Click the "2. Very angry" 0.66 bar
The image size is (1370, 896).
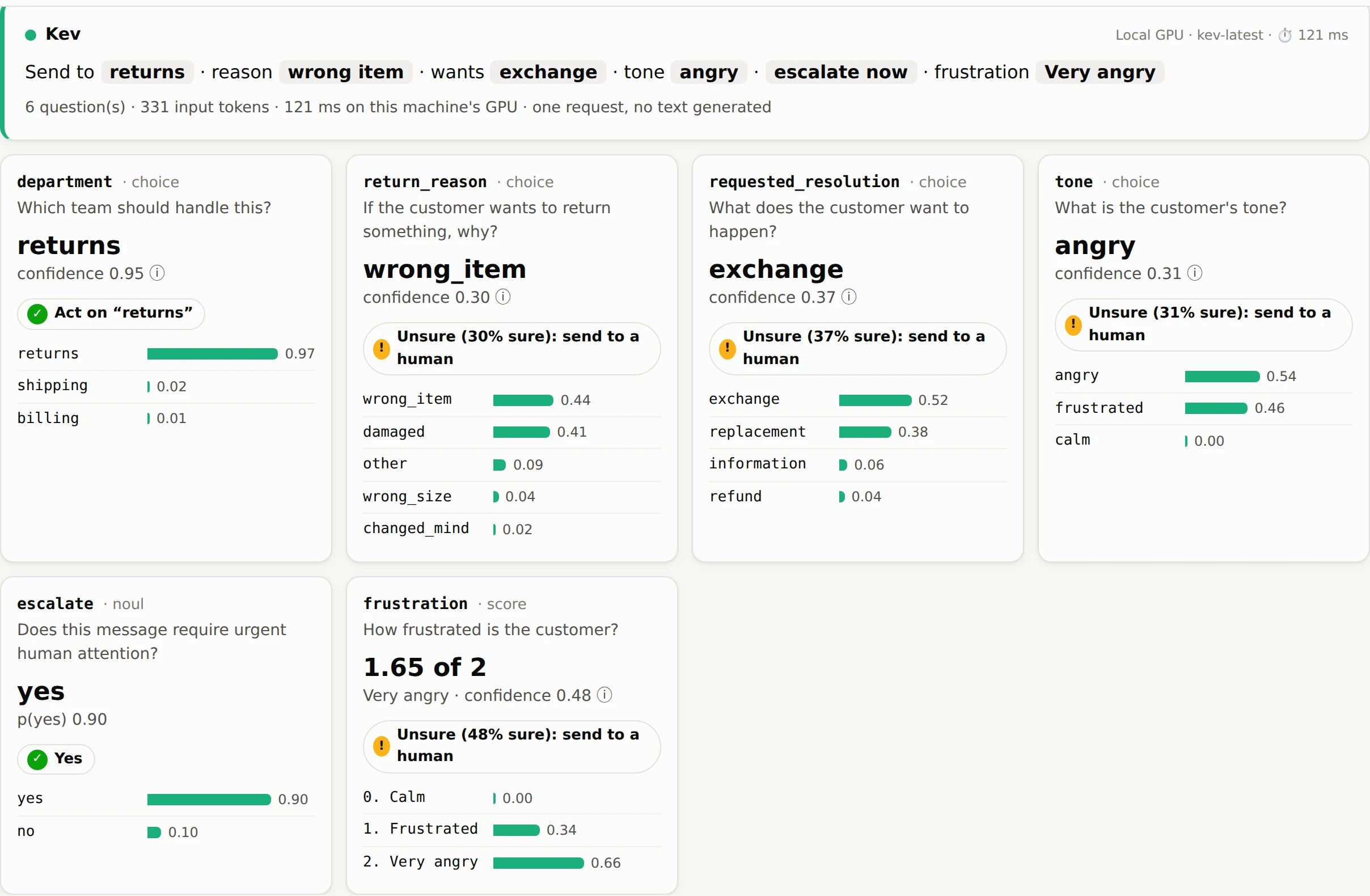[x=538, y=863]
